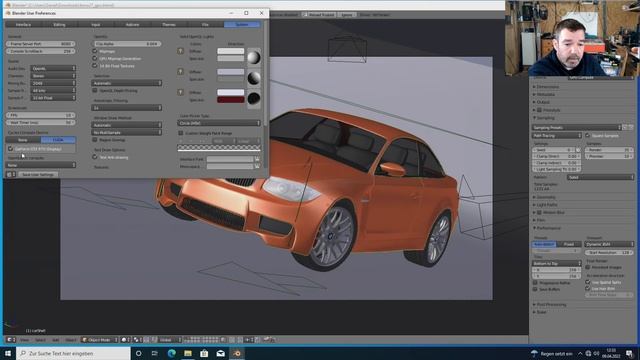Open the Sampling Presets dropdown

576,127
